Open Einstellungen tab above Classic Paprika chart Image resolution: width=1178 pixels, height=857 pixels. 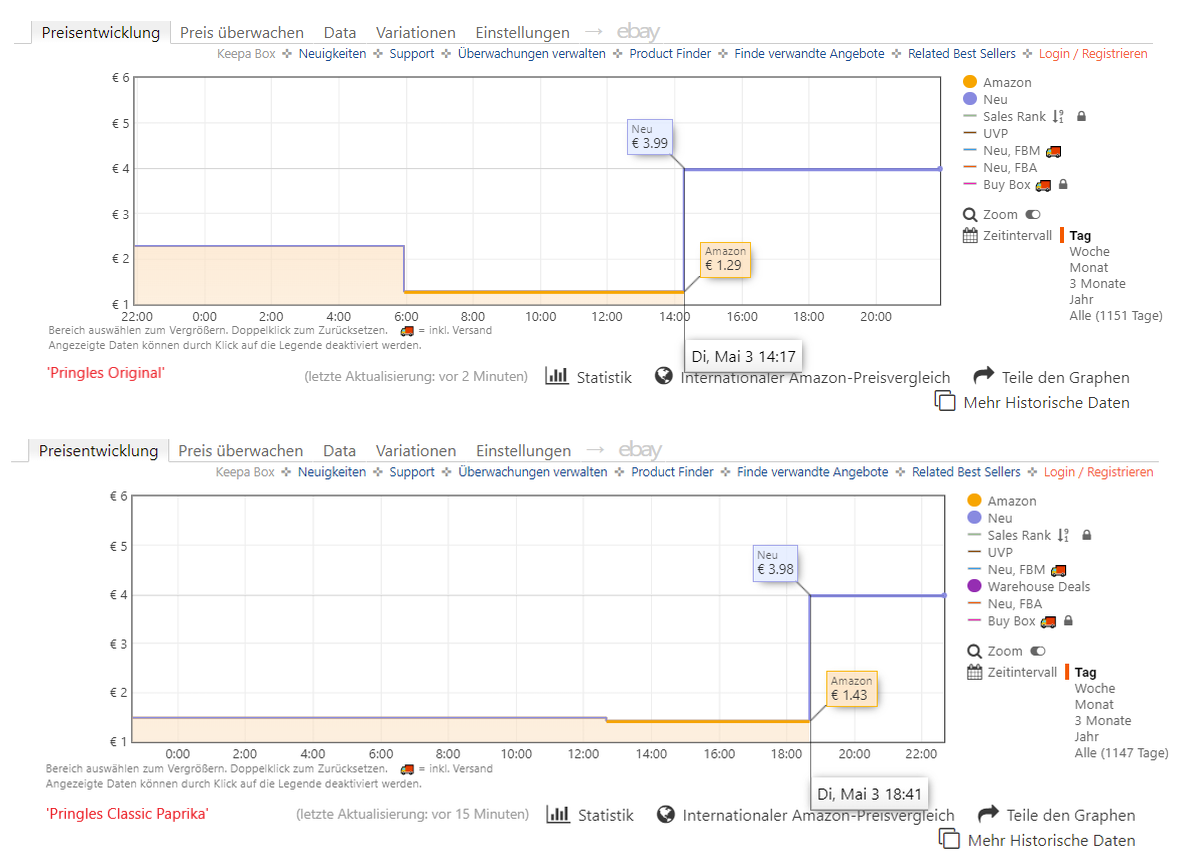coord(523,451)
